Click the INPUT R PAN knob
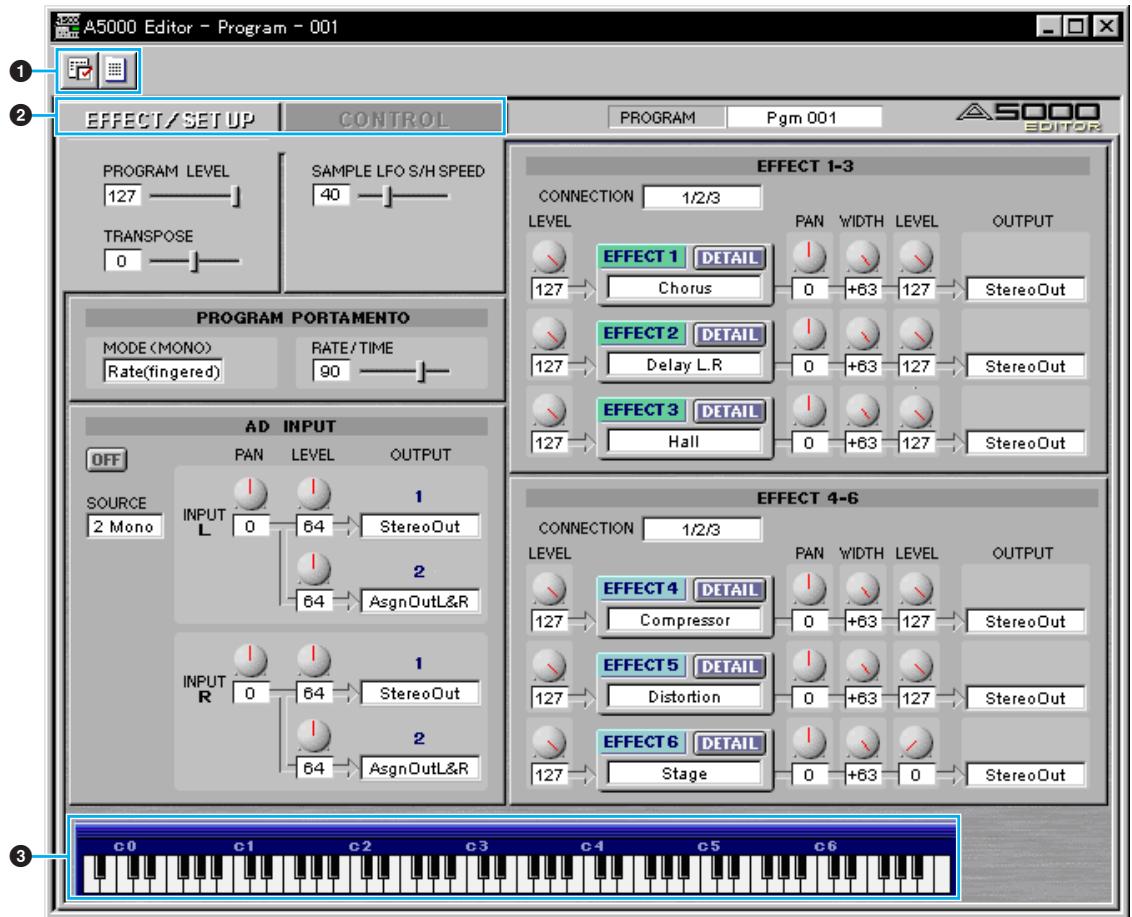The height and width of the screenshot is (917, 1132). coord(250,661)
